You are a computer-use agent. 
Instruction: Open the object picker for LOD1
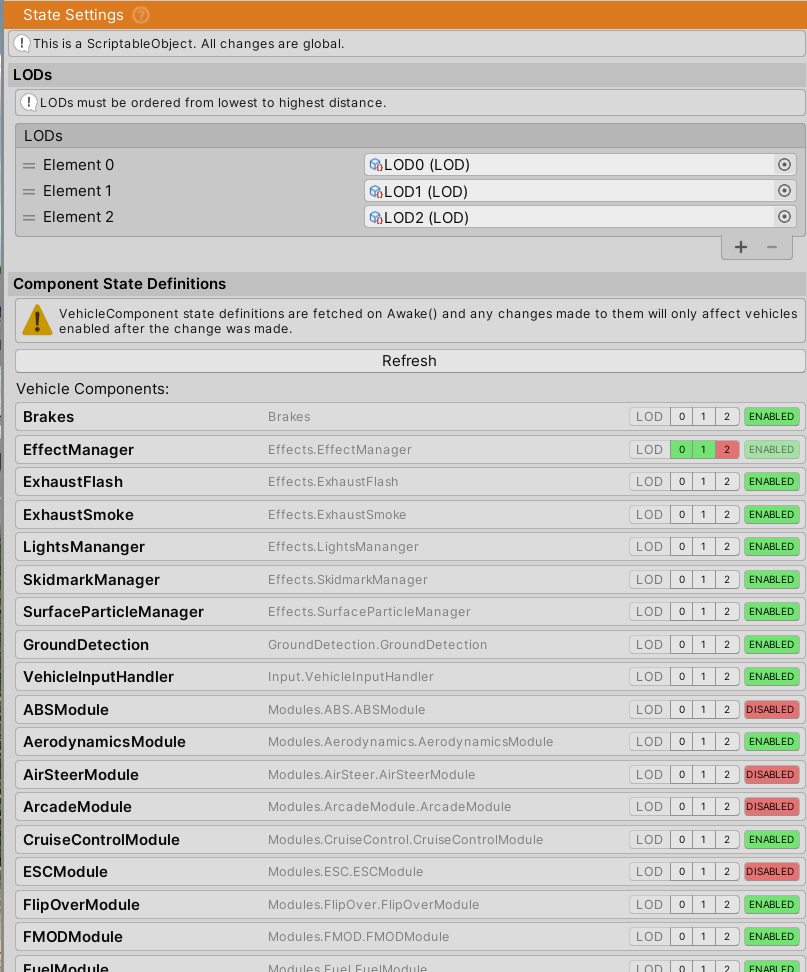(x=784, y=190)
